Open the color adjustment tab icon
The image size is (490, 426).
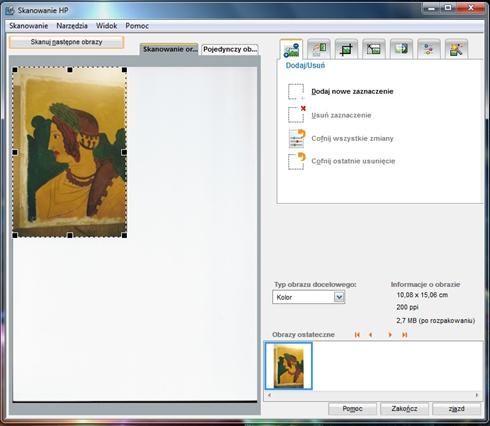point(429,49)
